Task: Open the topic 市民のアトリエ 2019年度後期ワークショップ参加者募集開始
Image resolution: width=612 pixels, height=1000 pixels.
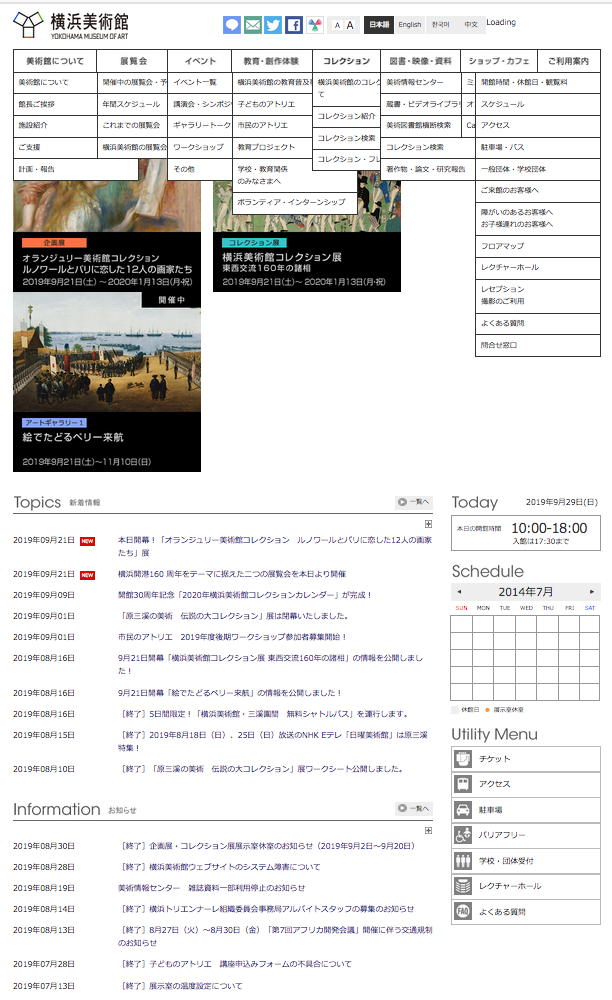Action: [232, 637]
